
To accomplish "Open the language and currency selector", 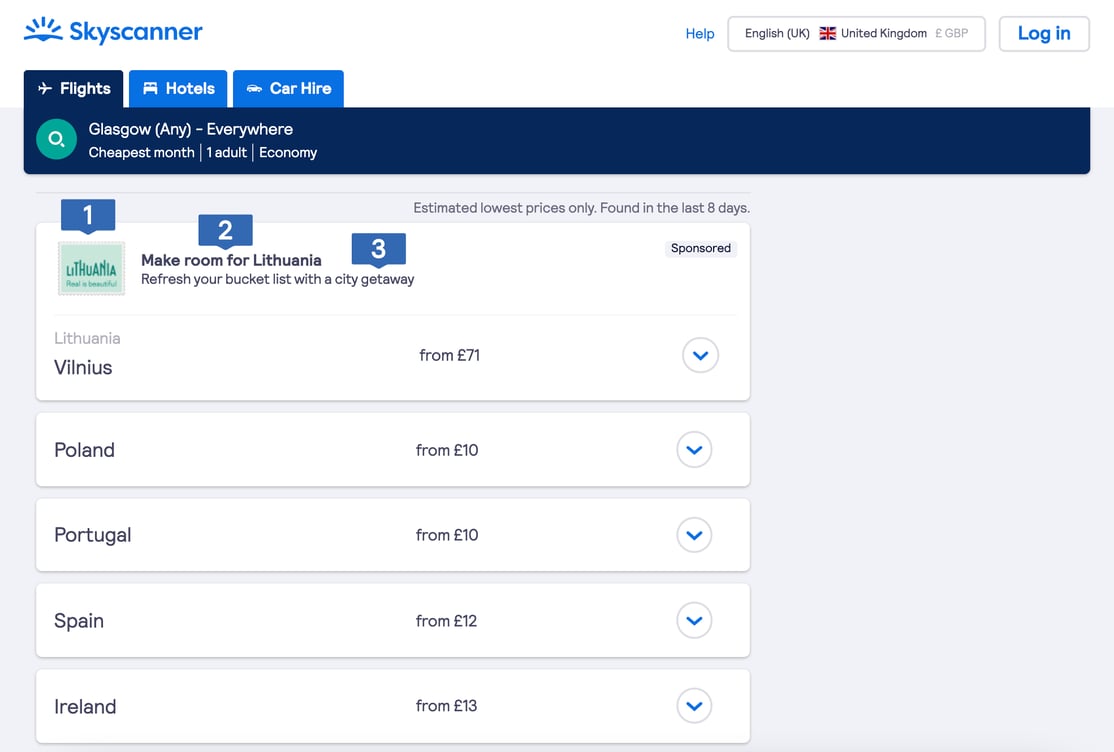I will click(856, 33).
